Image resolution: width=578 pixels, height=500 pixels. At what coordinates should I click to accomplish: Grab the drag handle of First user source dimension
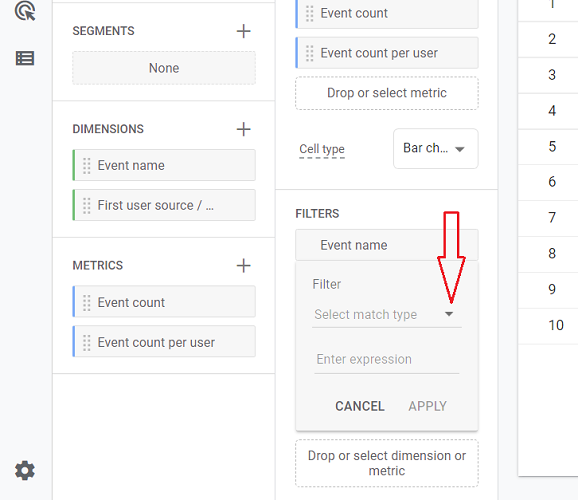point(87,205)
